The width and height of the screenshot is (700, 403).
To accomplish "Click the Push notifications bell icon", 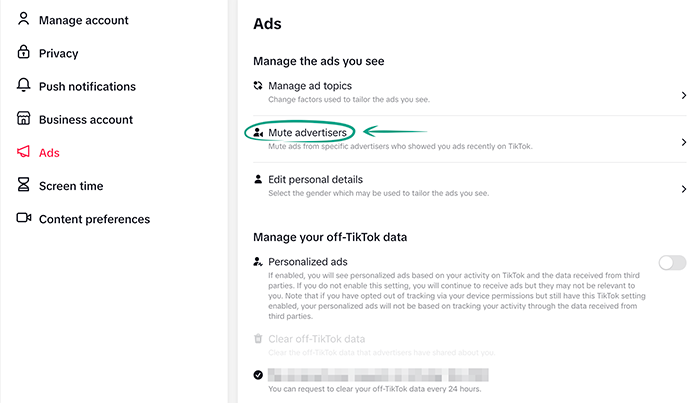I will [x=24, y=86].
